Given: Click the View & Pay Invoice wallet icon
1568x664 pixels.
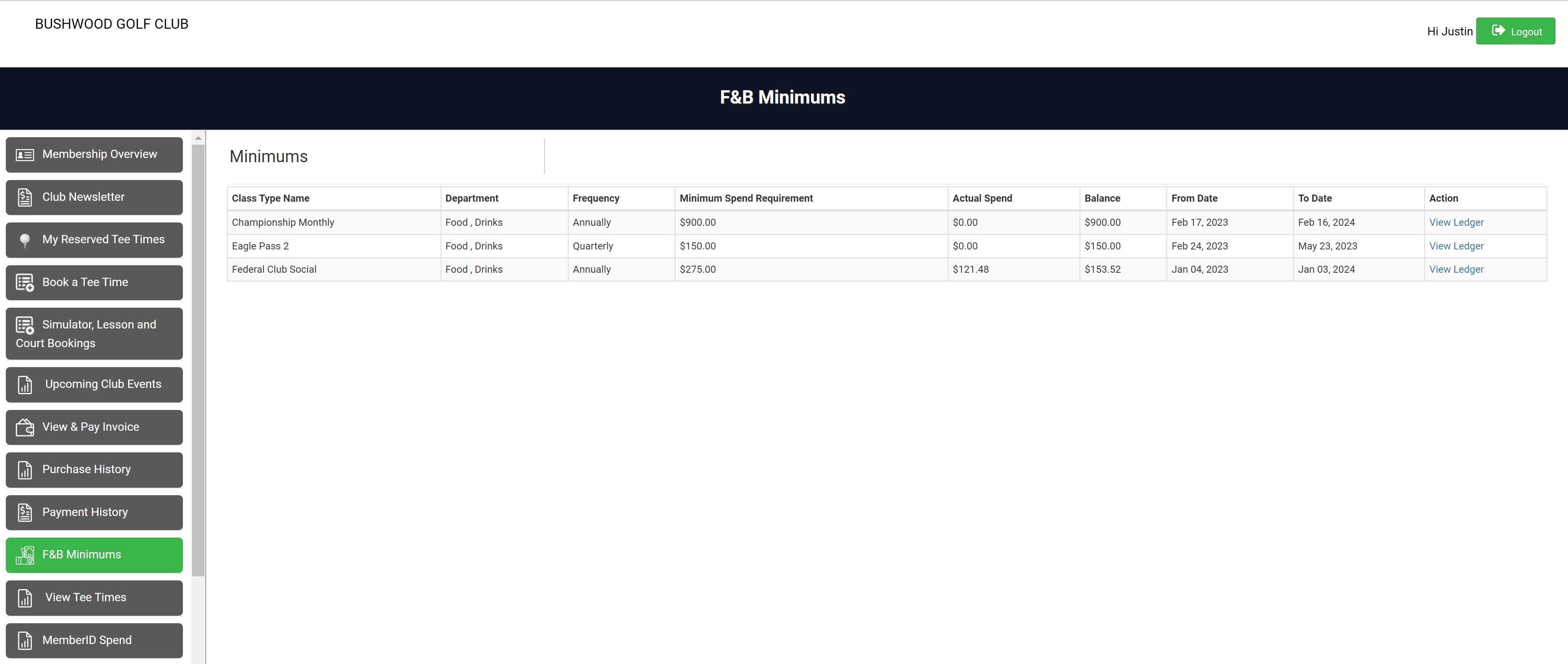Looking at the screenshot, I should [25, 428].
